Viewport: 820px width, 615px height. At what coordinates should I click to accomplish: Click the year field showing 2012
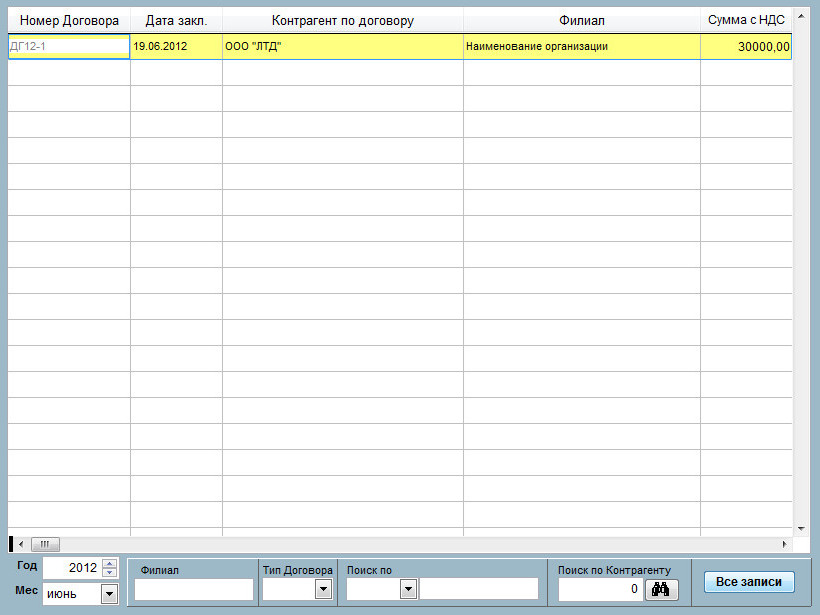click(73, 568)
